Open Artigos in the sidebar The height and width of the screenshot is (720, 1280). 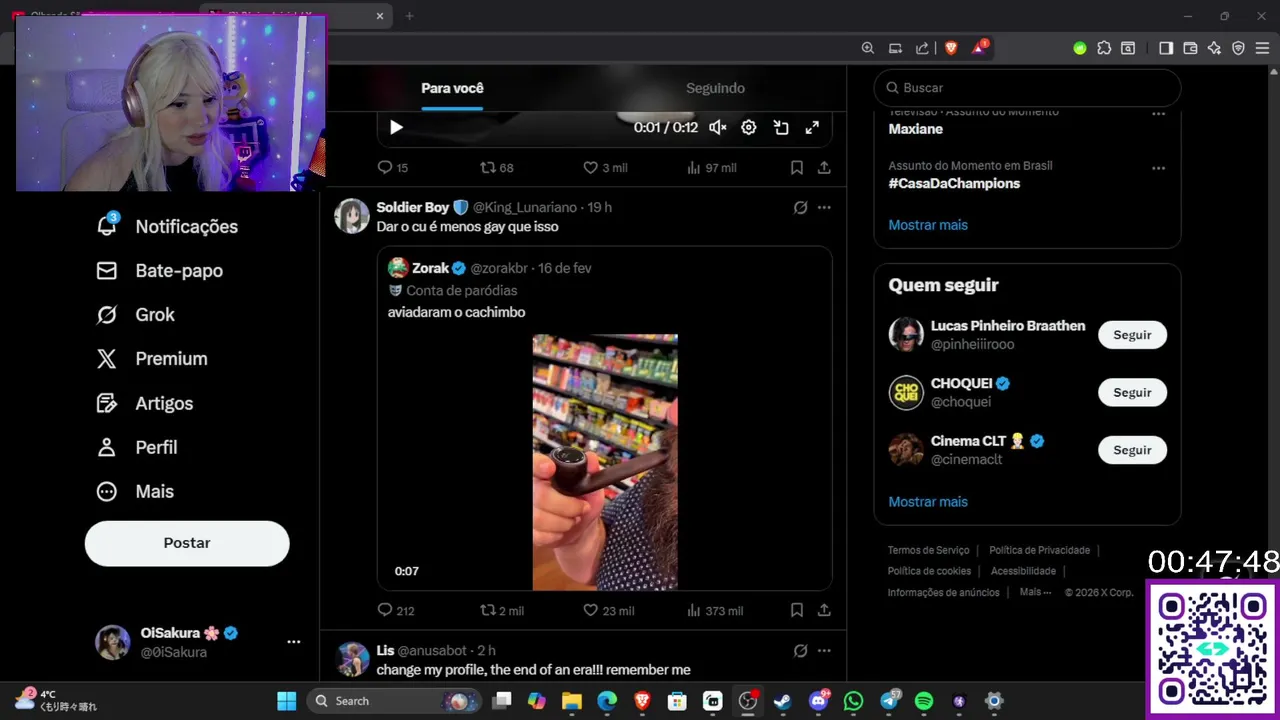tap(145, 403)
